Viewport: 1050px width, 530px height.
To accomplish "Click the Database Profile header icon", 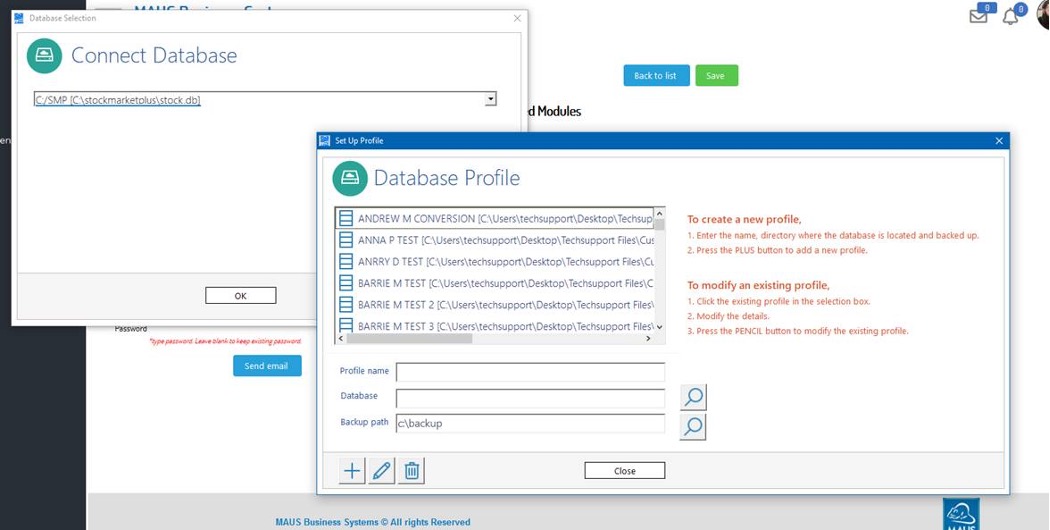I will tap(350, 178).
